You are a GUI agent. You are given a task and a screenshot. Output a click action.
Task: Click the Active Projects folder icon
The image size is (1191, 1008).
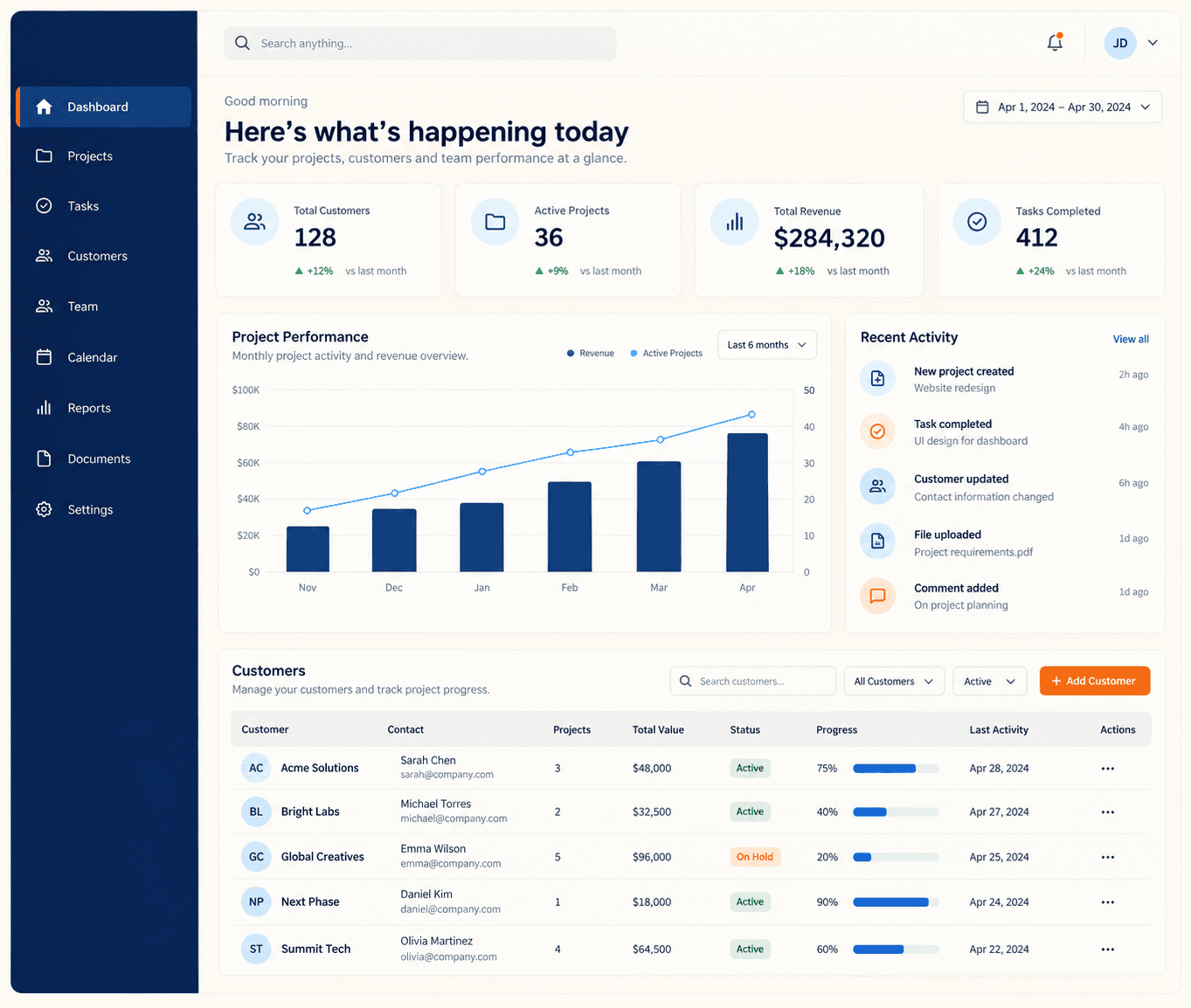pyautogui.click(x=495, y=222)
